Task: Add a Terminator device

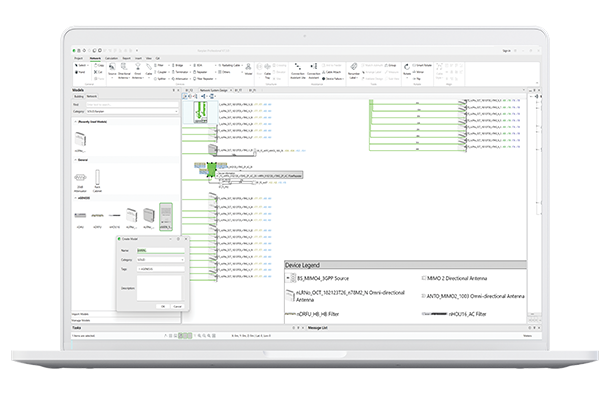Action: coord(181,72)
